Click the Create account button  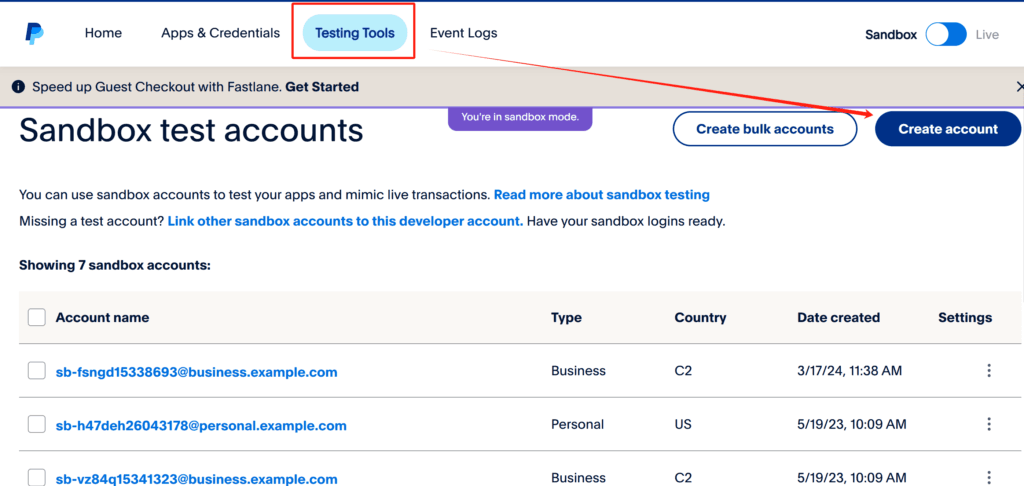[x=948, y=129]
